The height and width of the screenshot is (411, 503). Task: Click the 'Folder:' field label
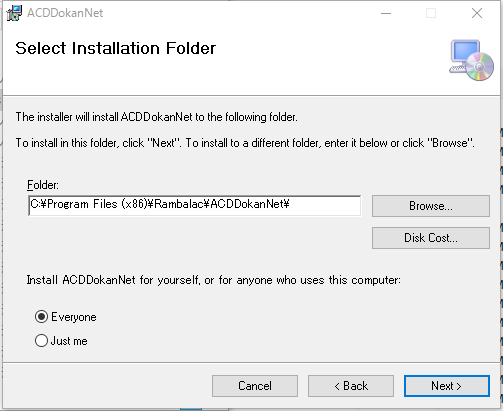point(43,185)
